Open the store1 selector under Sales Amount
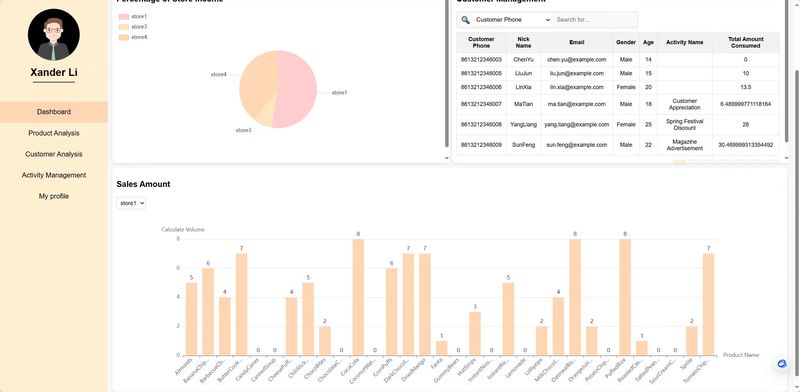 [131, 203]
